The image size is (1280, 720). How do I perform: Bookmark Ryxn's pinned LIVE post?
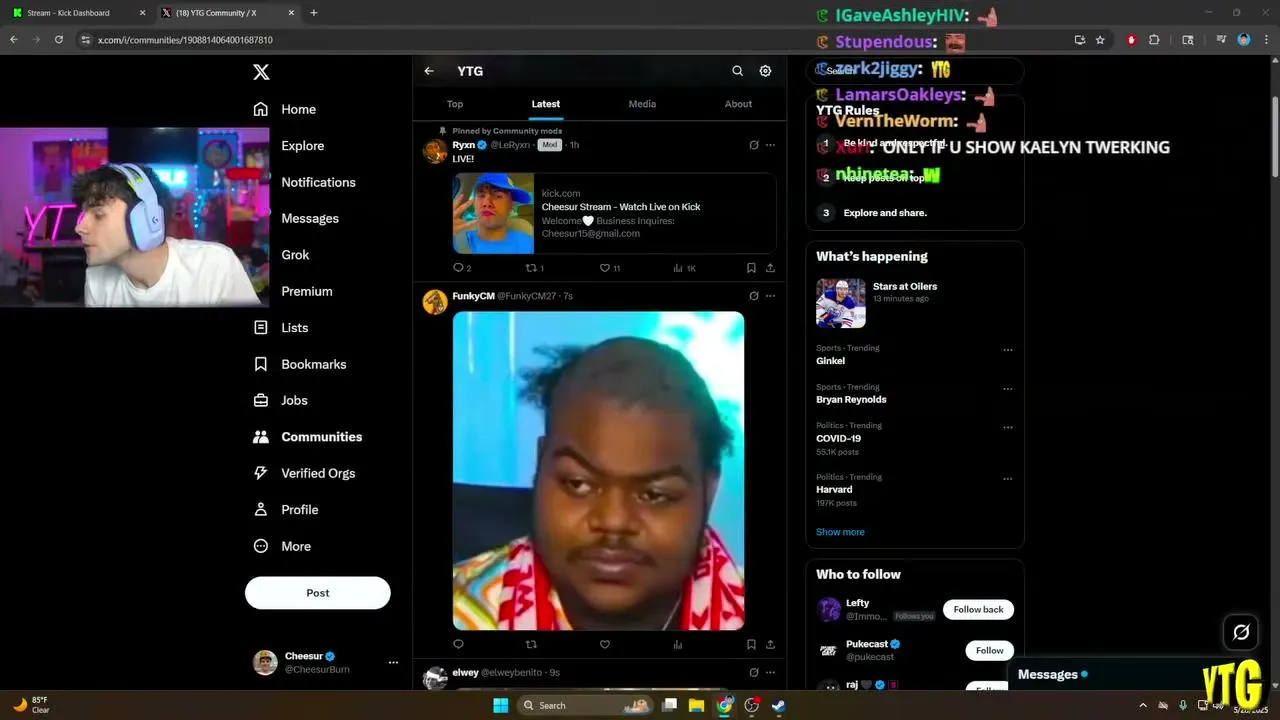(751, 268)
